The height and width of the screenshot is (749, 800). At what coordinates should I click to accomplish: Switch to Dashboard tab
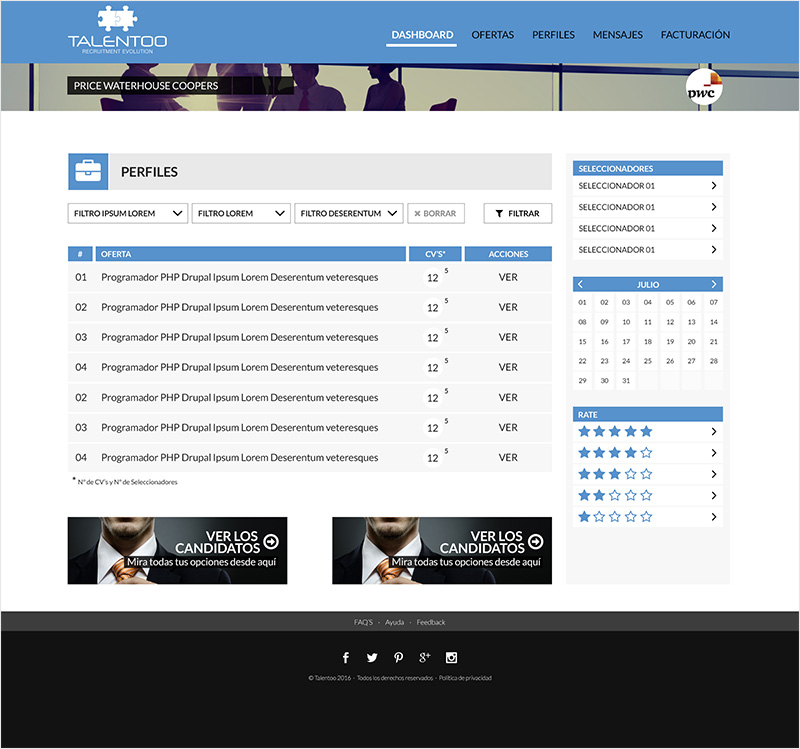coord(422,35)
